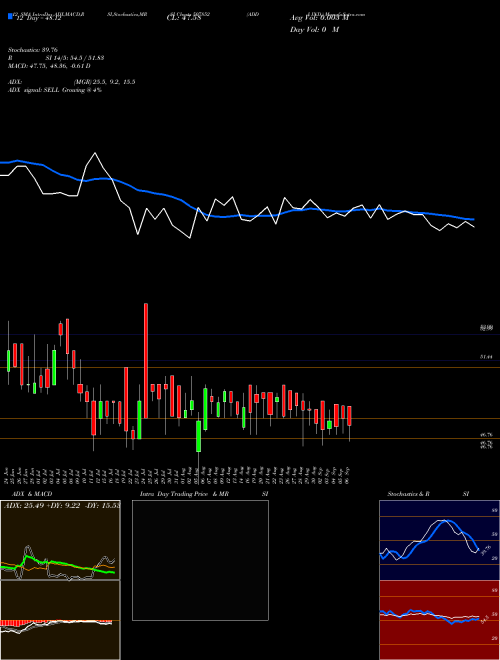The width and height of the screenshot is (500, 660).
Task: Open the empty Intra Day Trading chart panel
Action: 200,560
